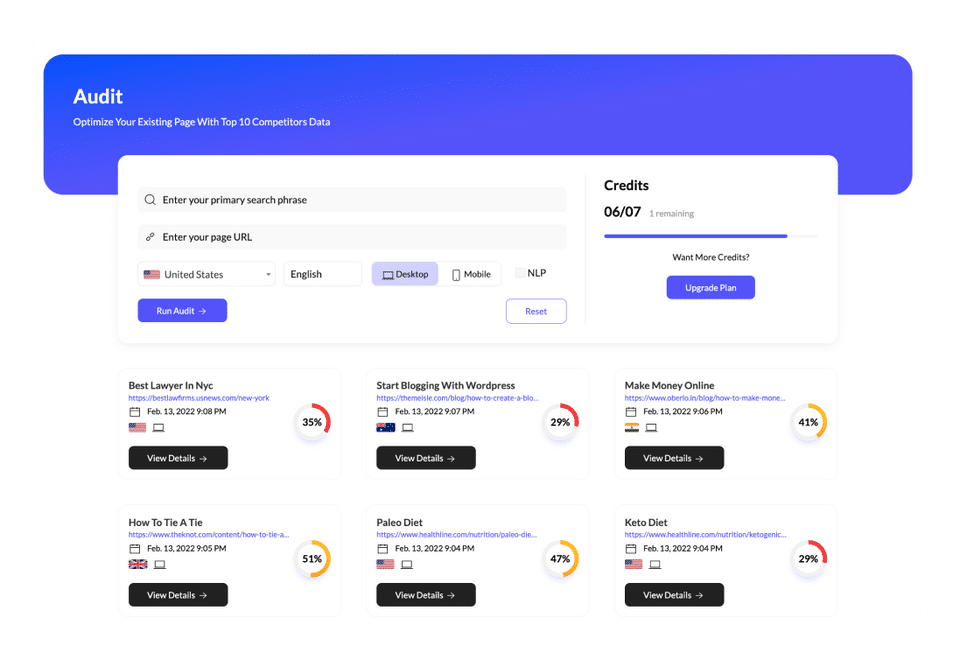This screenshot has width=960, height=661.
Task: Click calendar icon on Best Lawyer In Nyc card
Action: pos(135,412)
